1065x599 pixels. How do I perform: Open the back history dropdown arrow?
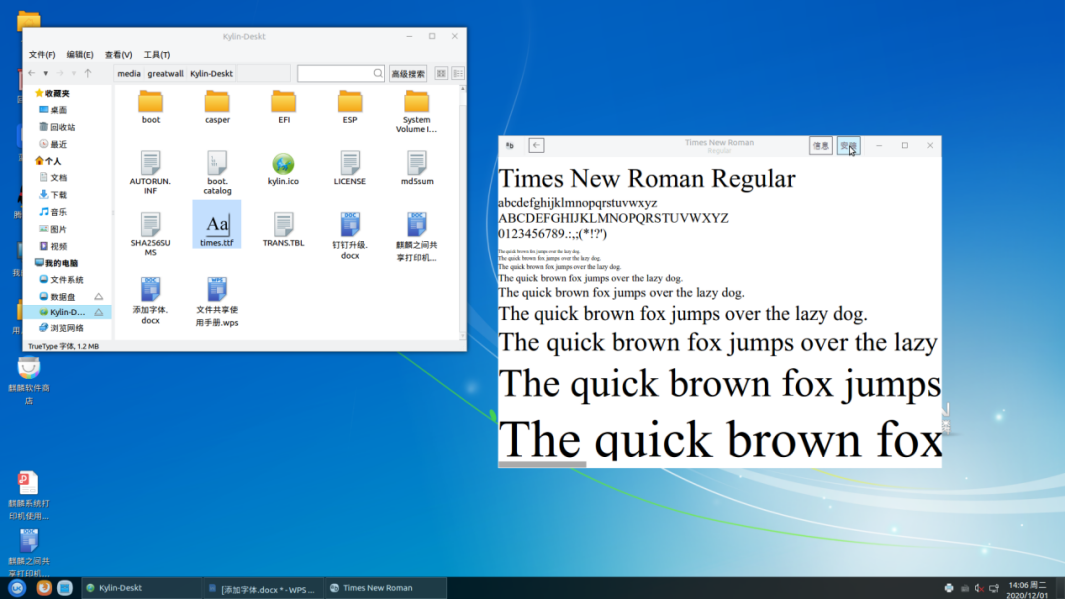click(46, 74)
